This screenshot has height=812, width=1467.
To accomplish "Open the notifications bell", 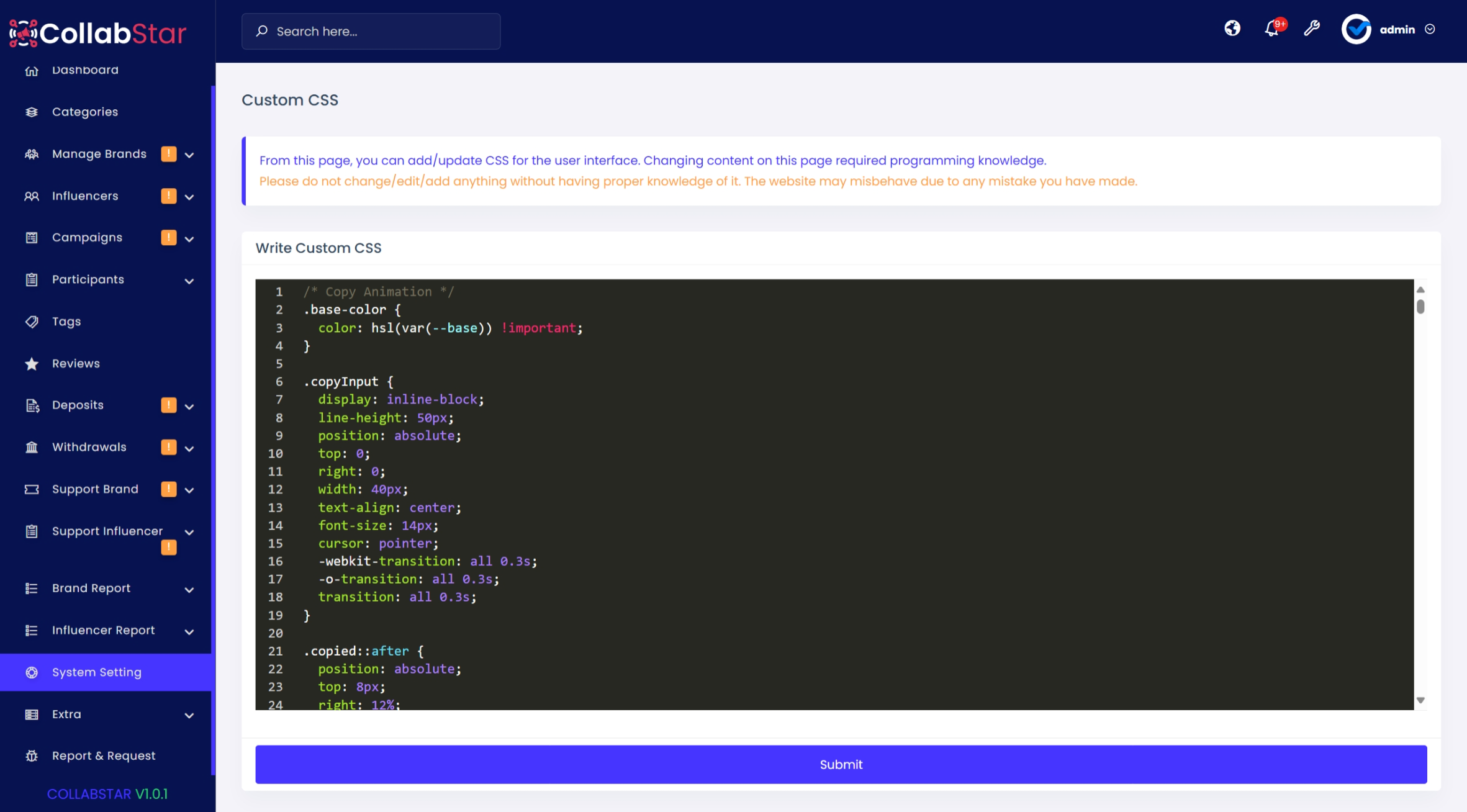I will [1271, 29].
